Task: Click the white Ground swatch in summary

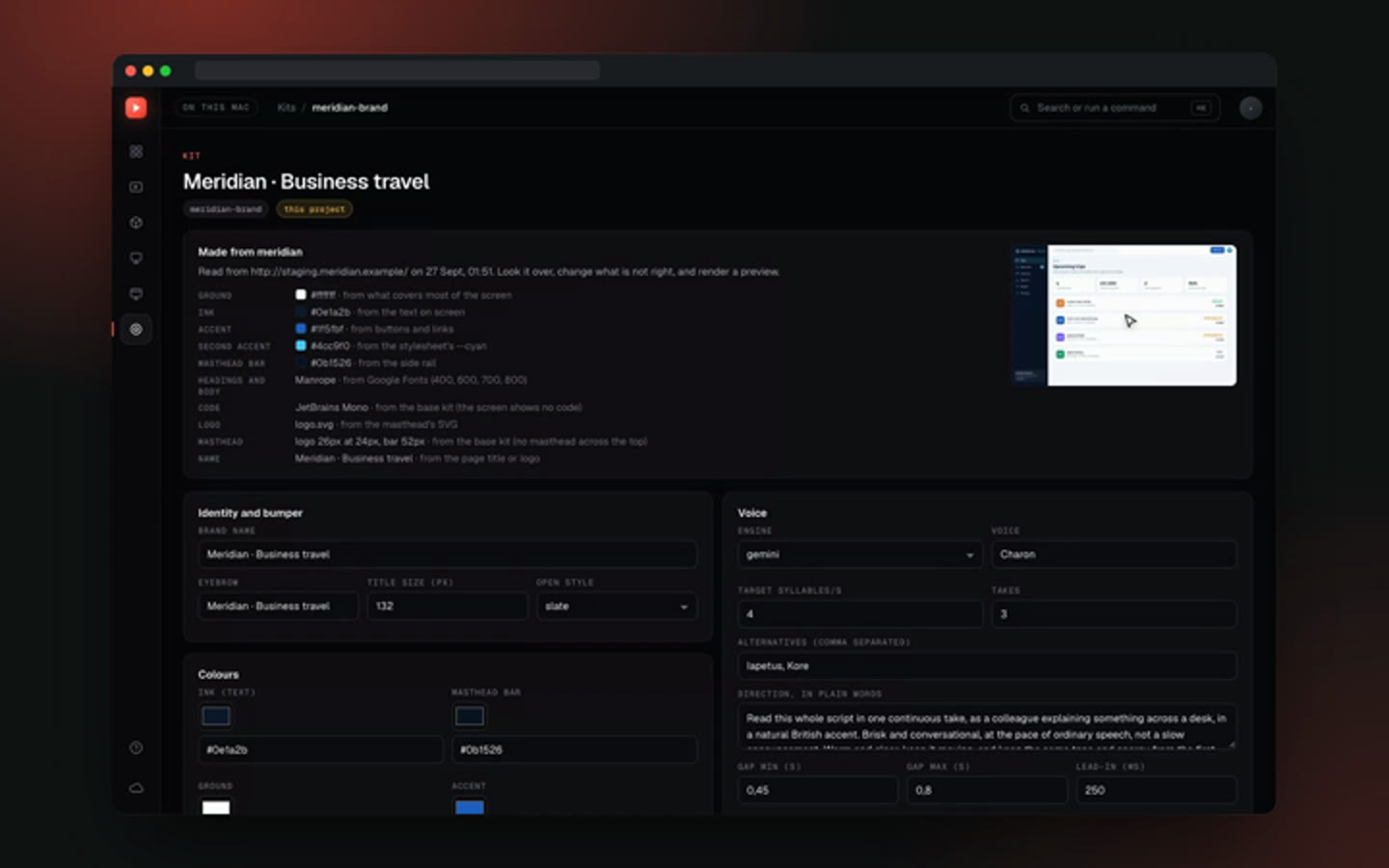Action: point(301,295)
